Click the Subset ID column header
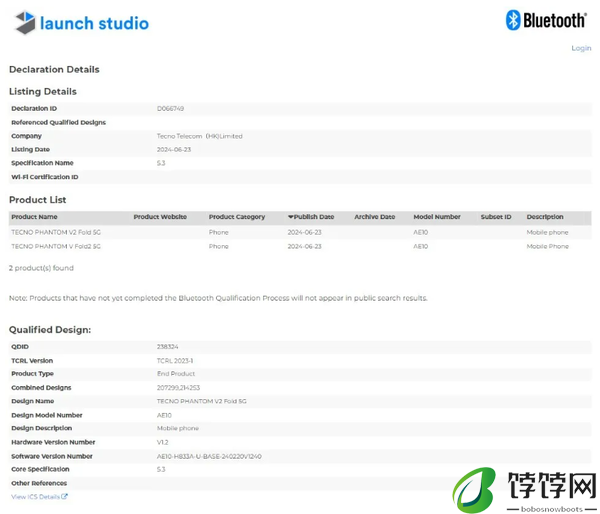Viewport: 600px width, 514px height. coord(496,217)
